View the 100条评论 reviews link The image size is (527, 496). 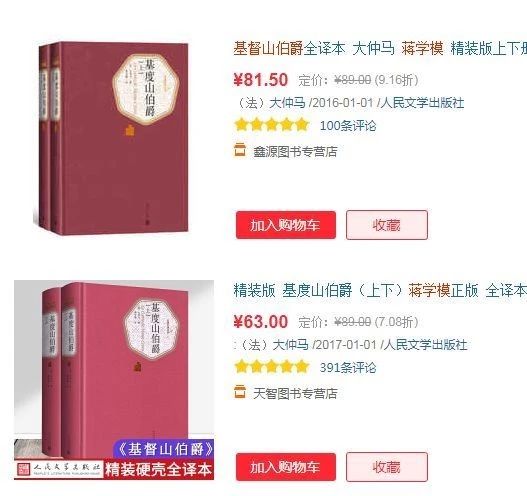click(x=348, y=126)
